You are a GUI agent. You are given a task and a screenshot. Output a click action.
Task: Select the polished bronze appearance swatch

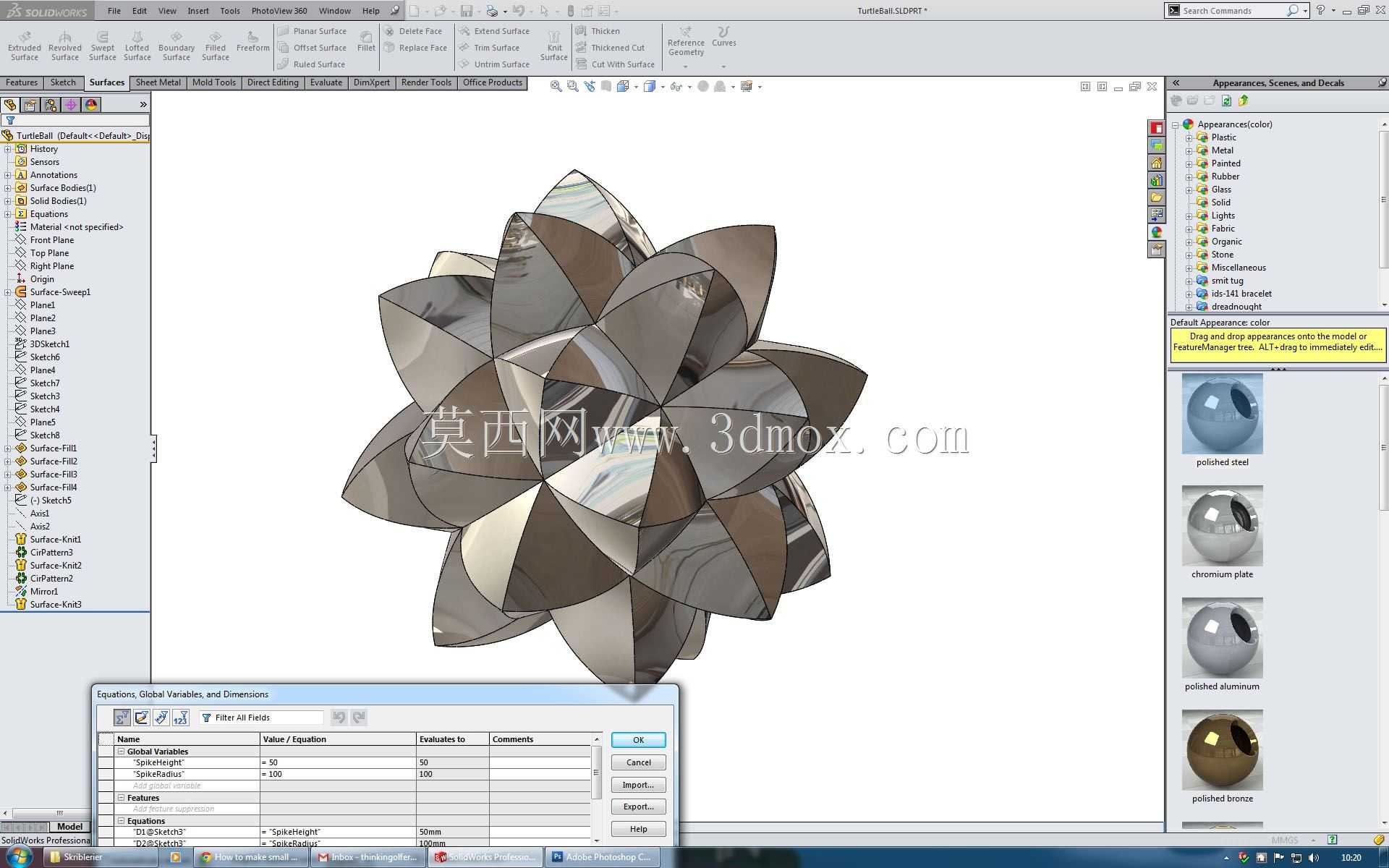pos(1223,750)
